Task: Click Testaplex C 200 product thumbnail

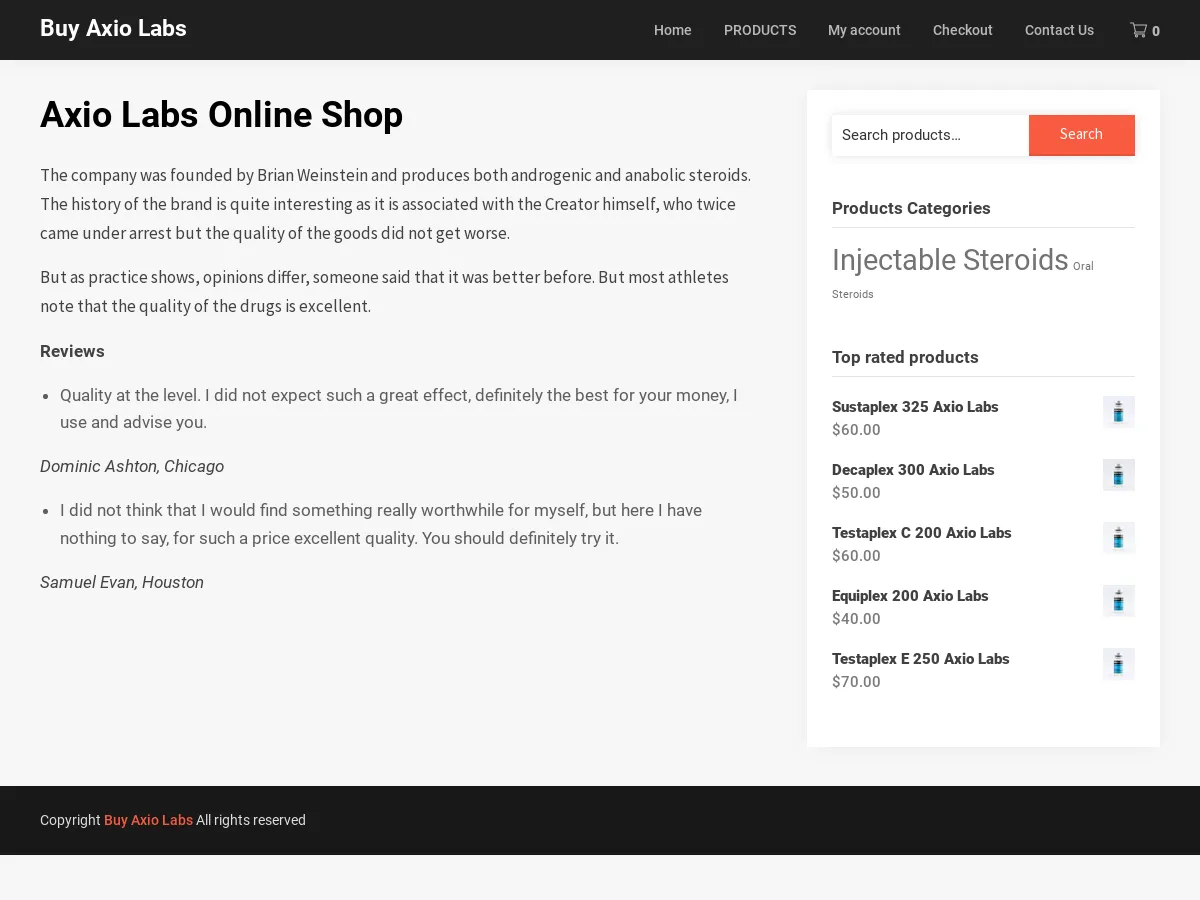Action: (x=1118, y=538)
